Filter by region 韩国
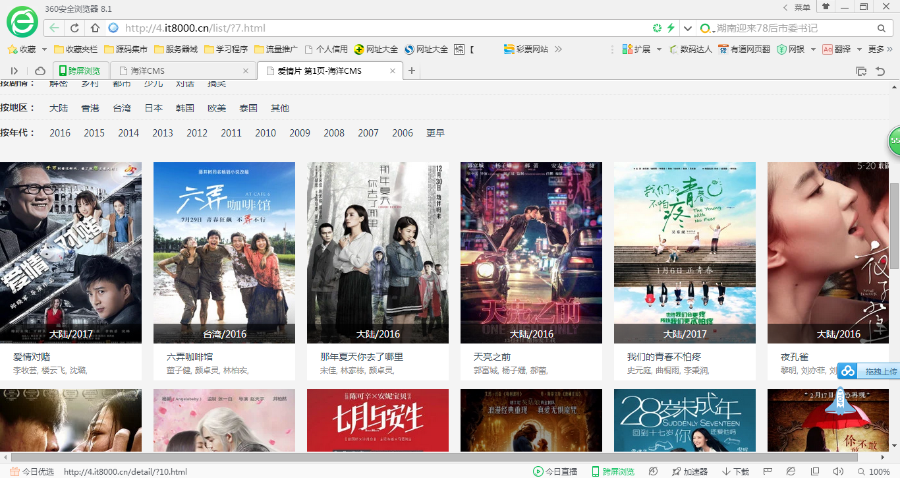 185,108
